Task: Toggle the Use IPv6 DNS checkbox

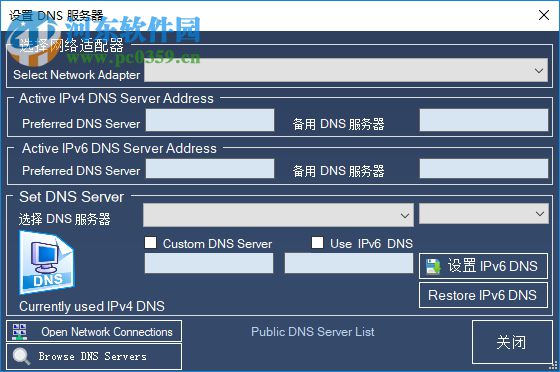Action: tap(317, 243)
